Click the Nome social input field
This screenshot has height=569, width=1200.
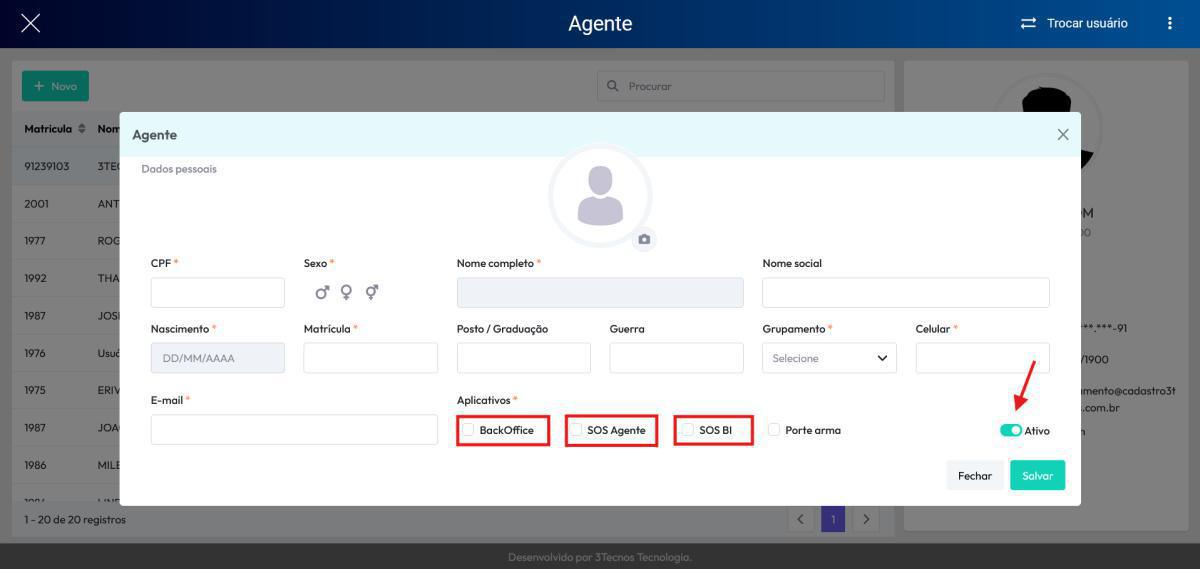point(906,293)
